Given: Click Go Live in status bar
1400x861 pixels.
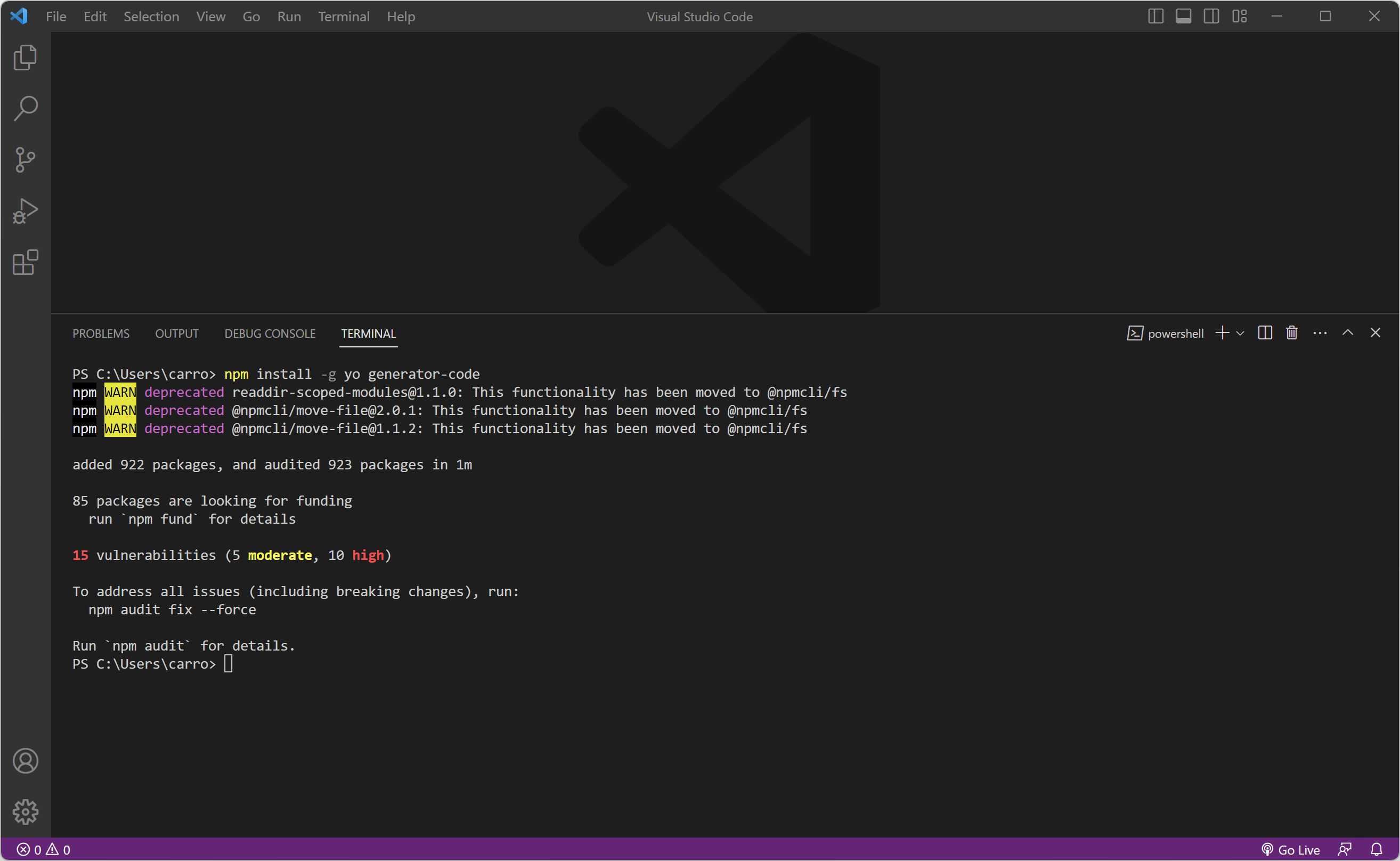Looking at the screenshot, I should point(1291,850).
